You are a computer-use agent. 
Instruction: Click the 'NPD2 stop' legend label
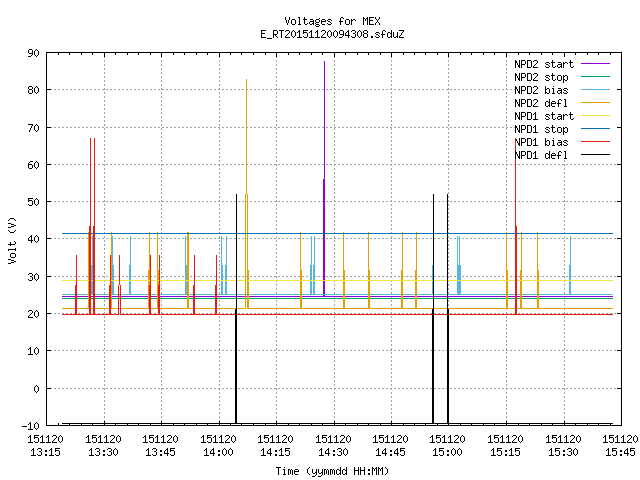541,77
